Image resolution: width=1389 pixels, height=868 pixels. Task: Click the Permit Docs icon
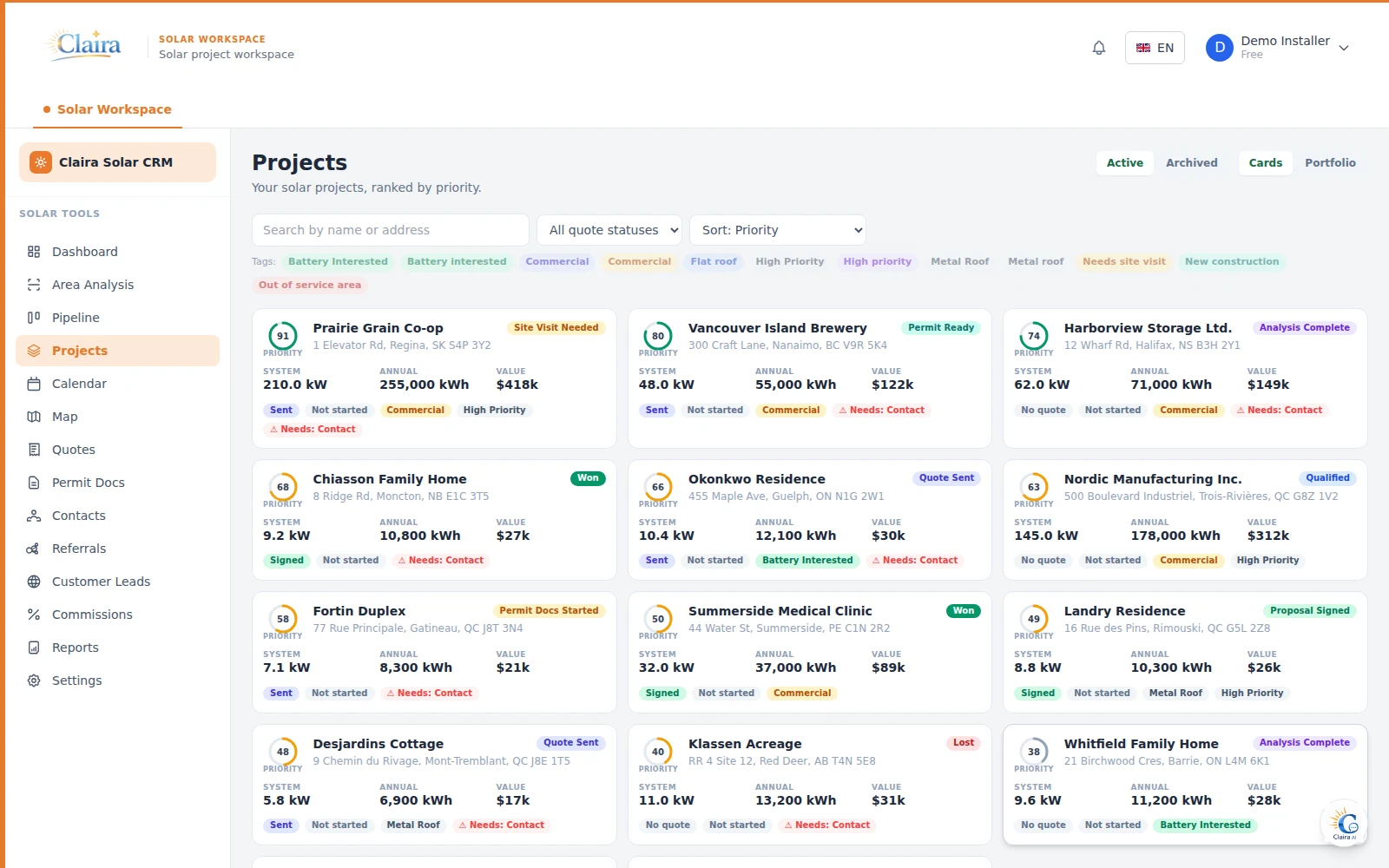click(34, 483)
